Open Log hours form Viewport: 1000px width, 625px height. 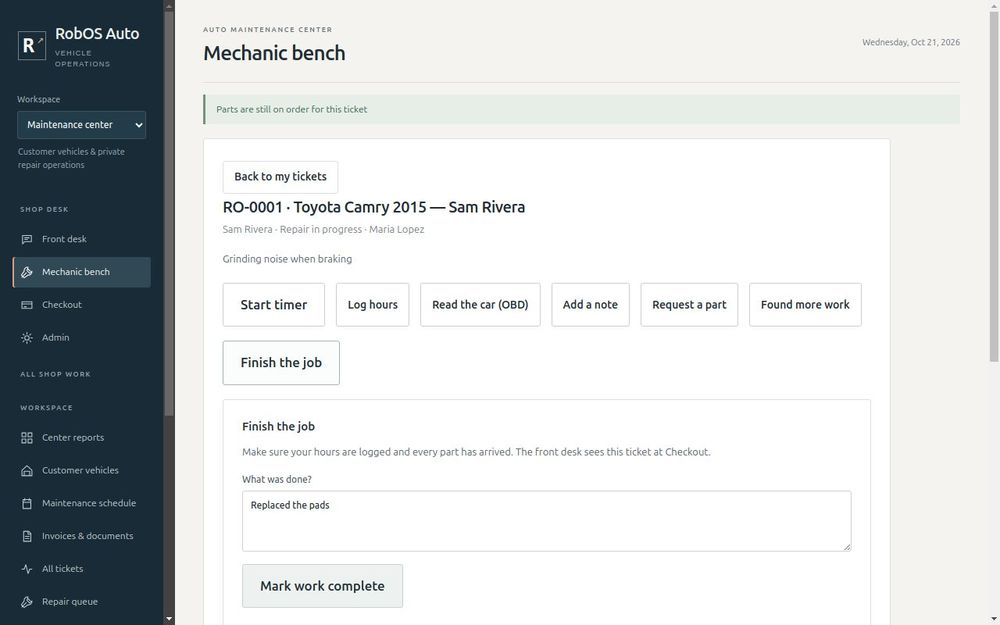click(x=372, y=305)
